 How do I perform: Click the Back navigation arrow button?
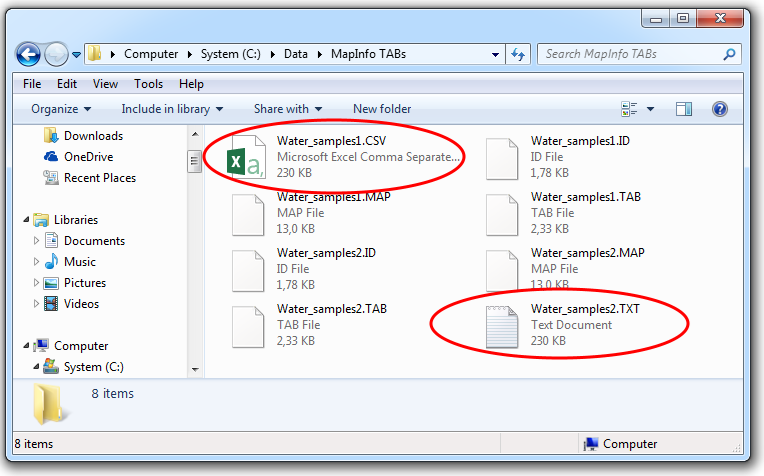[x=28, y=54]
